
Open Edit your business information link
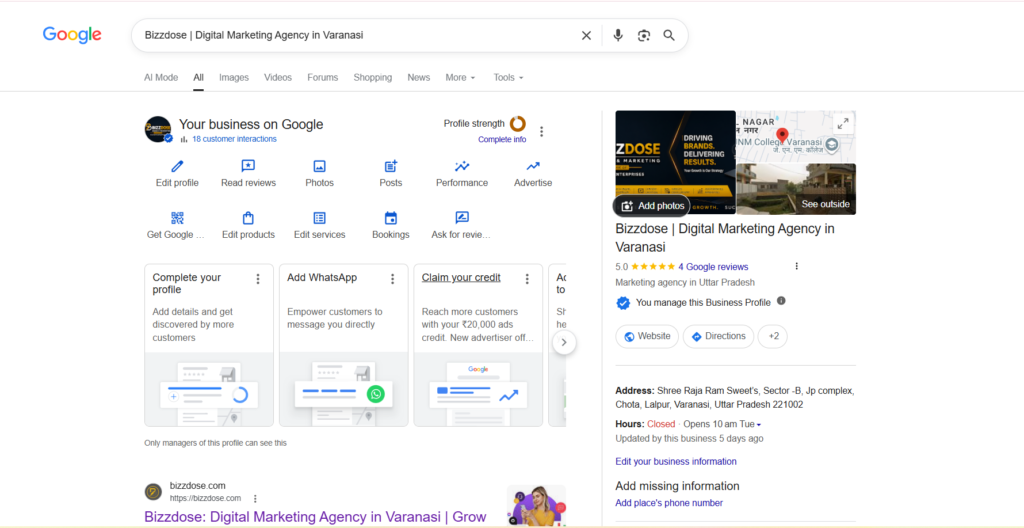click(x=676, y=461)
